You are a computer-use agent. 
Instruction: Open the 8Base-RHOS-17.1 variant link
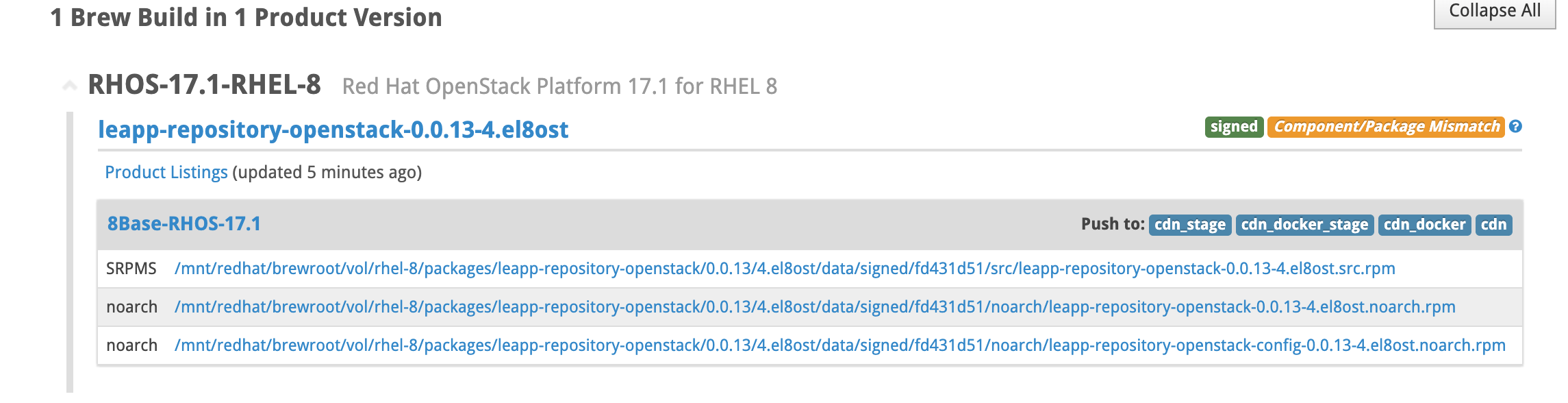(x=184, y=224)
